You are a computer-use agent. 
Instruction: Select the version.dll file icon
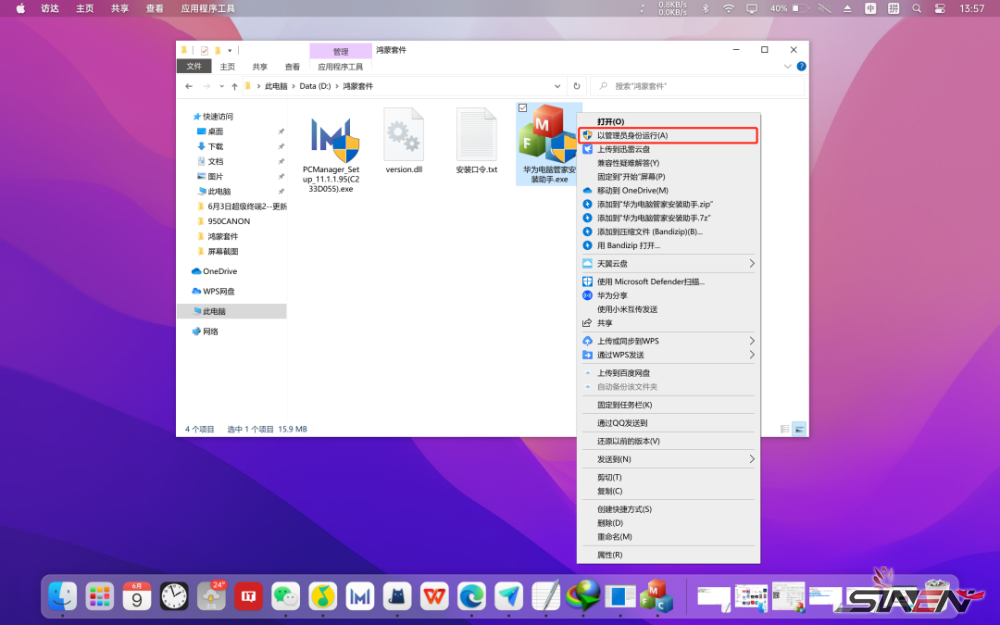coord(404,135)
